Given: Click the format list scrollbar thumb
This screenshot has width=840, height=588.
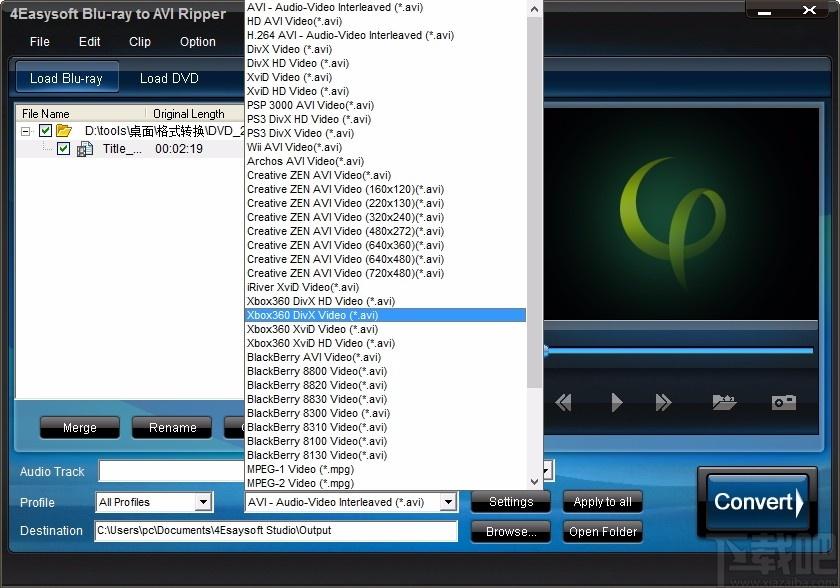Looking at the screenshot, I should pyautogui.click(x=534, y=202).
